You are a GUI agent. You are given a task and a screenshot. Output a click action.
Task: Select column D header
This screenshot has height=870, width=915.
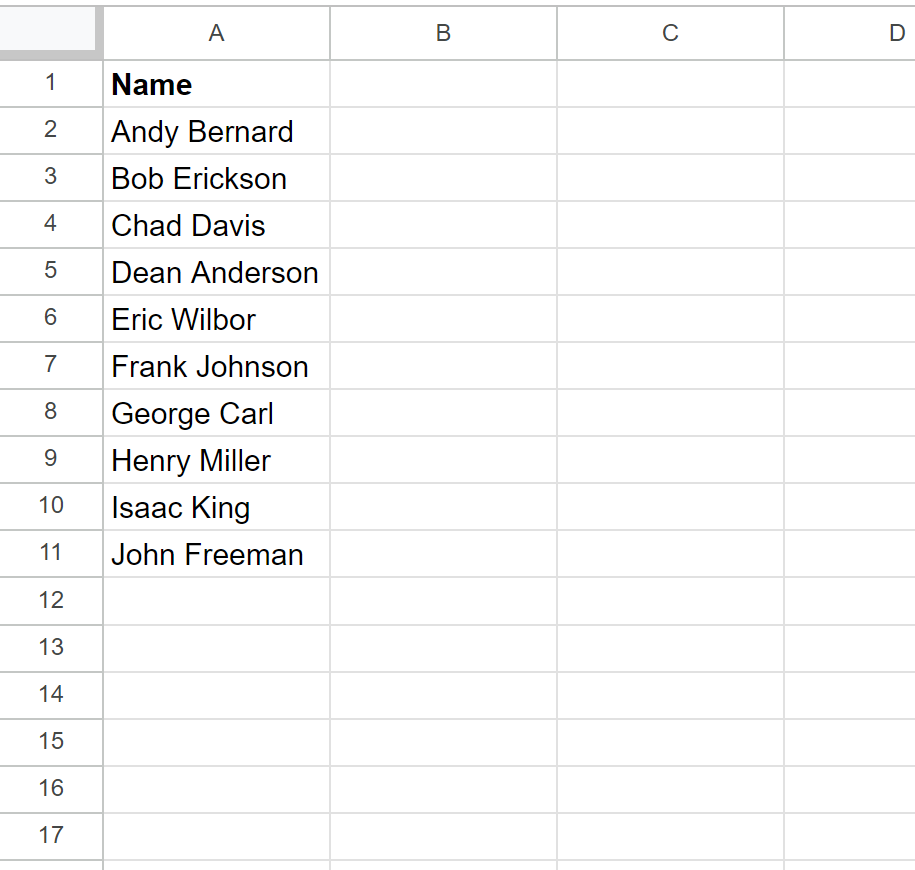(x=850, y=33)
